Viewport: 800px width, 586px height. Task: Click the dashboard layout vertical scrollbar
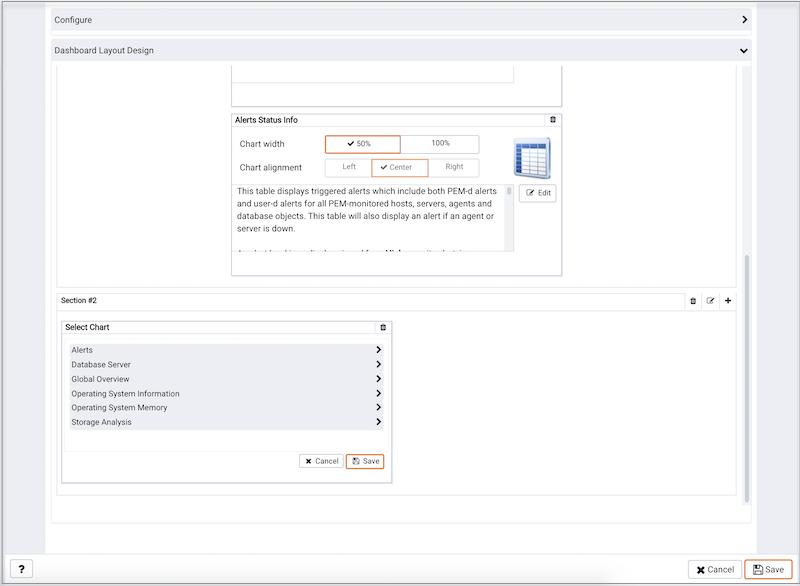[747, 378]
